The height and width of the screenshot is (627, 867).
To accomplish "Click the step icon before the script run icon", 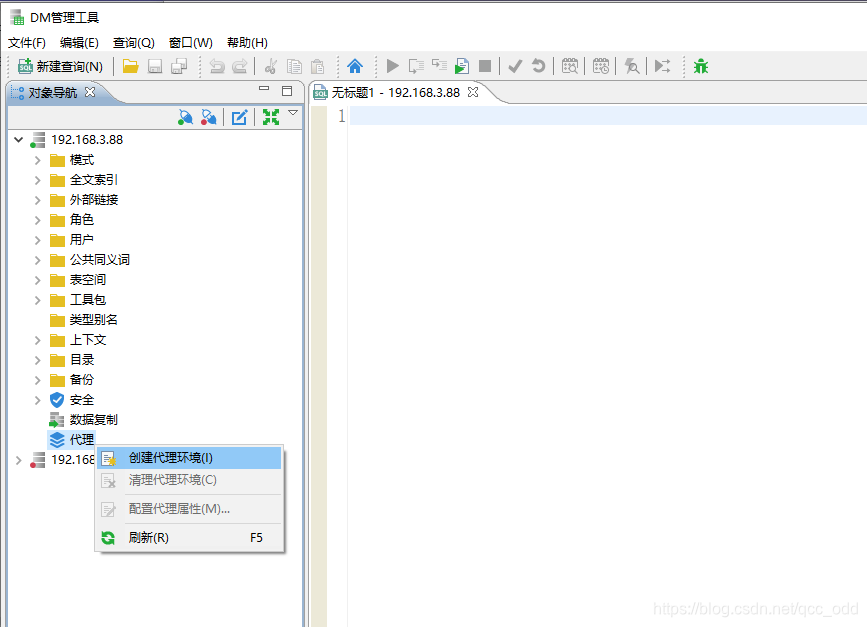I will [x=439, y=66].
